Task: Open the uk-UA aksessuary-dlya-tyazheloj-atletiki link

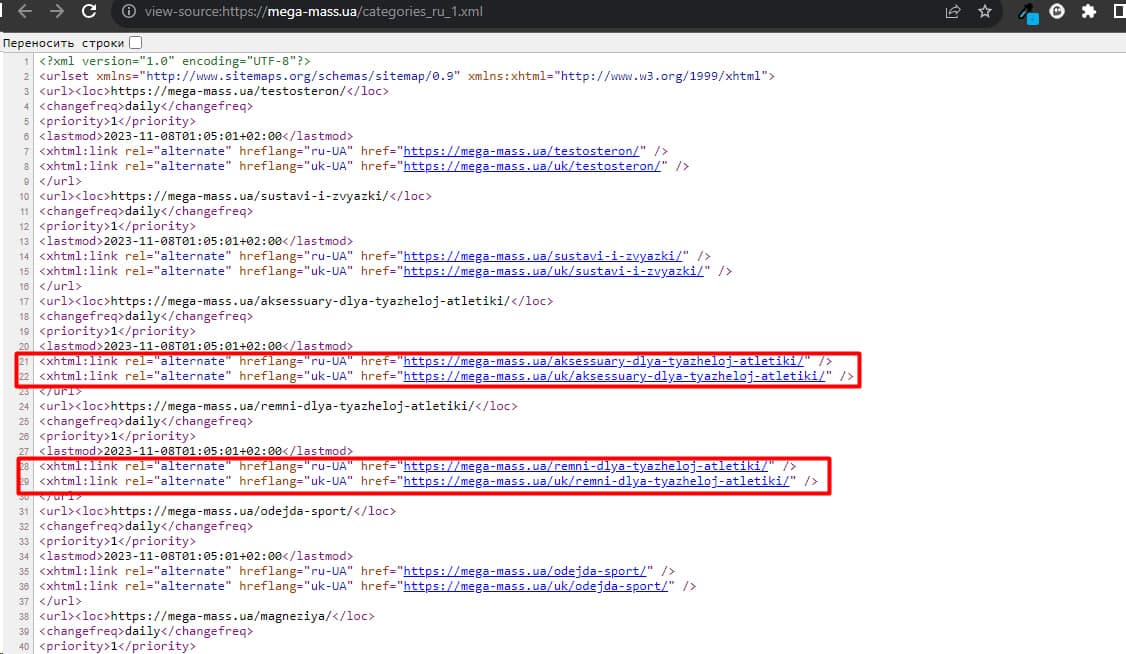Action: (x=614, y=376)
